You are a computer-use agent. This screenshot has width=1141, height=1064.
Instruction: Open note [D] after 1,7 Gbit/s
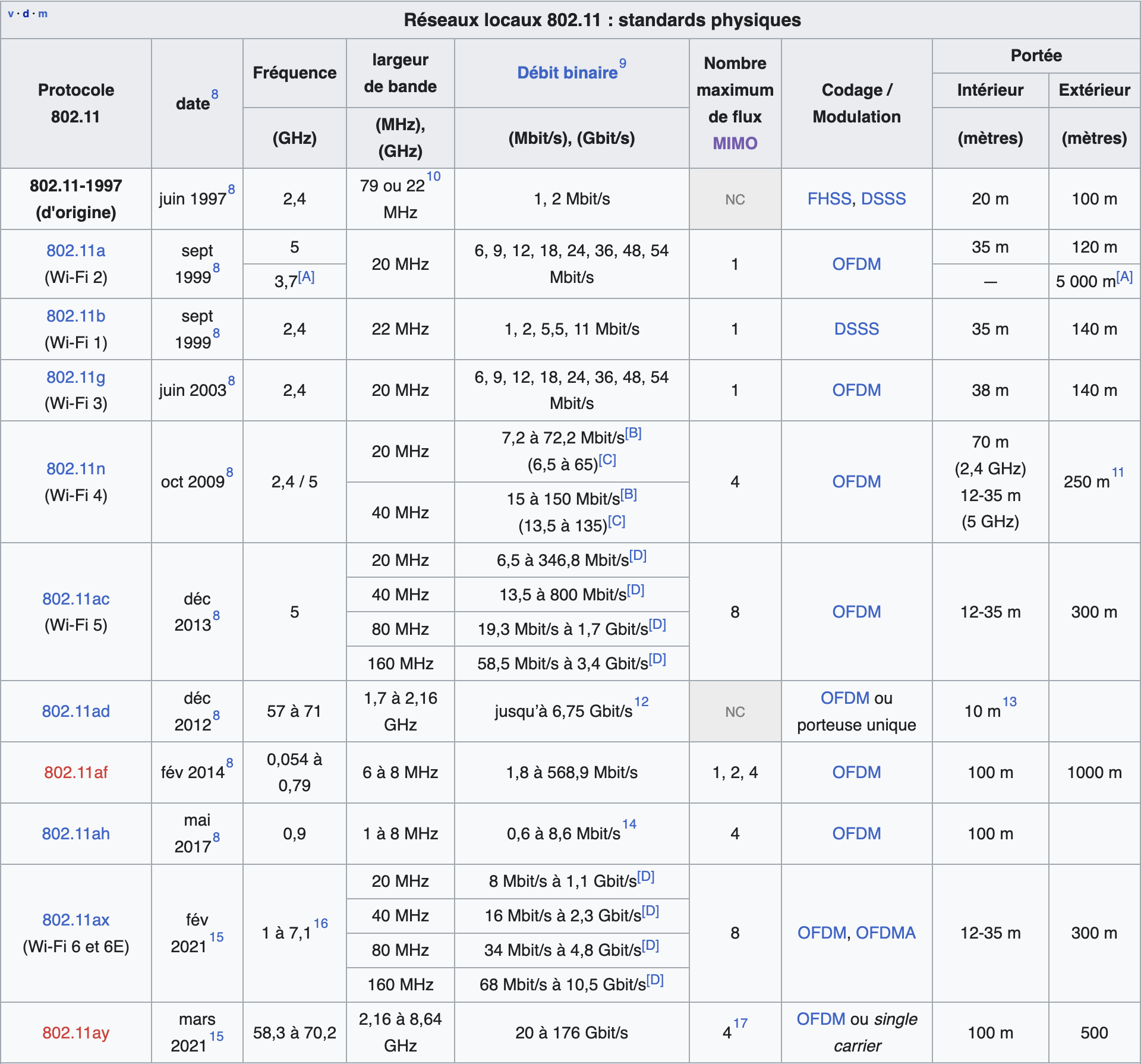click(658, 624)
